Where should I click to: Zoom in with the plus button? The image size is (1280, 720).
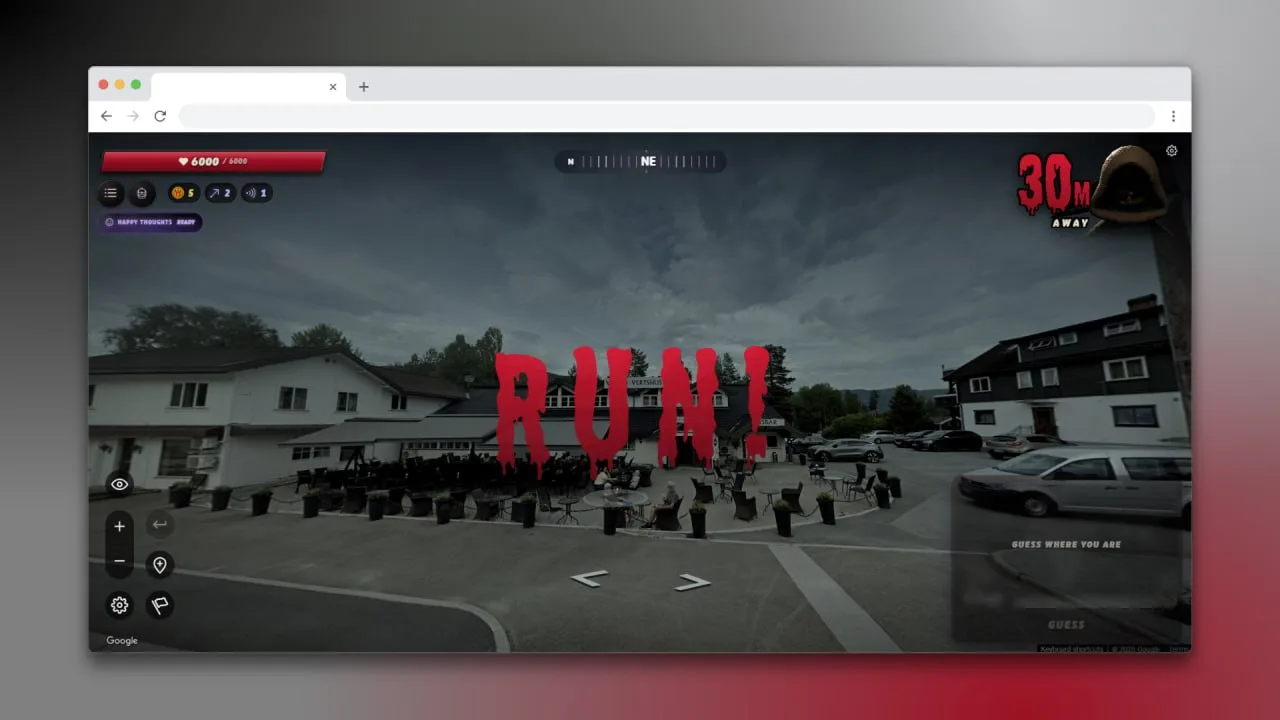click(120, 526)
